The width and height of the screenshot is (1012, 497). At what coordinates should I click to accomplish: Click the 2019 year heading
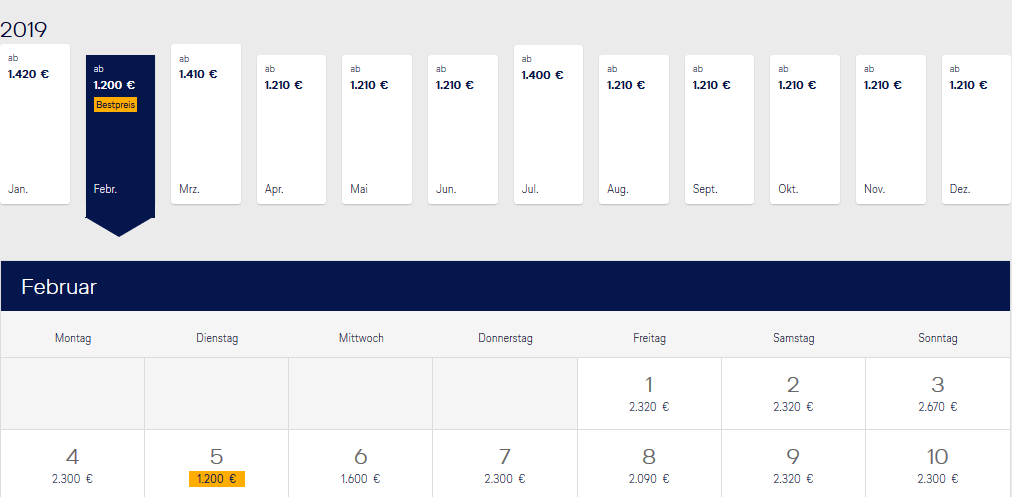tap(24, 30)
